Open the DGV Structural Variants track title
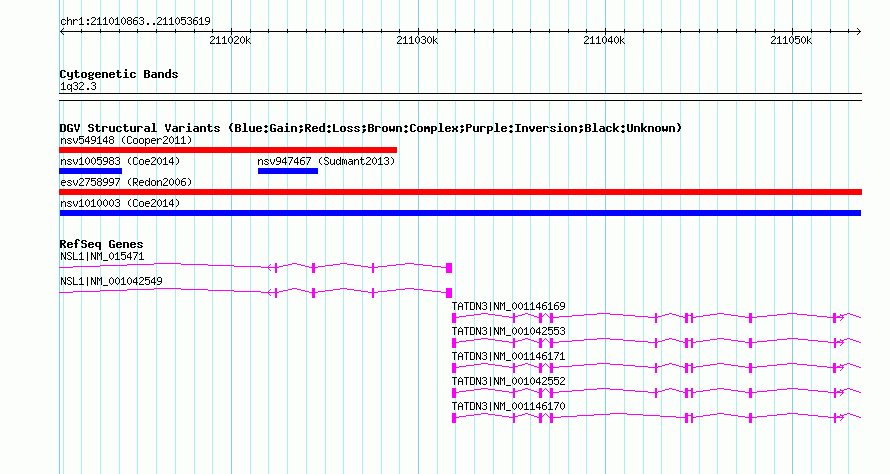Screen dimensions: 890x474 (370, 128)
